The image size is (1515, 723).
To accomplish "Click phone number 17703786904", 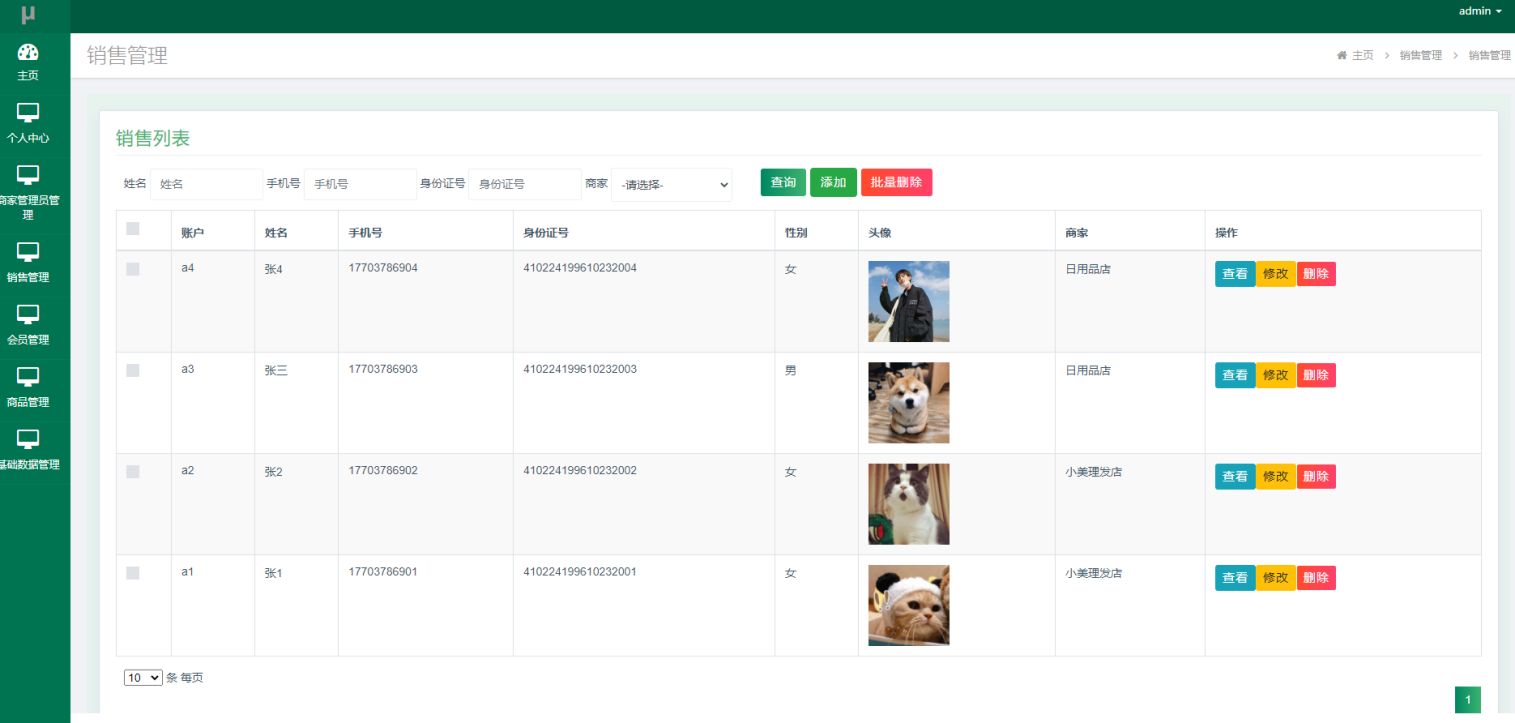I will pyautogui.click(x=383, y=268).
